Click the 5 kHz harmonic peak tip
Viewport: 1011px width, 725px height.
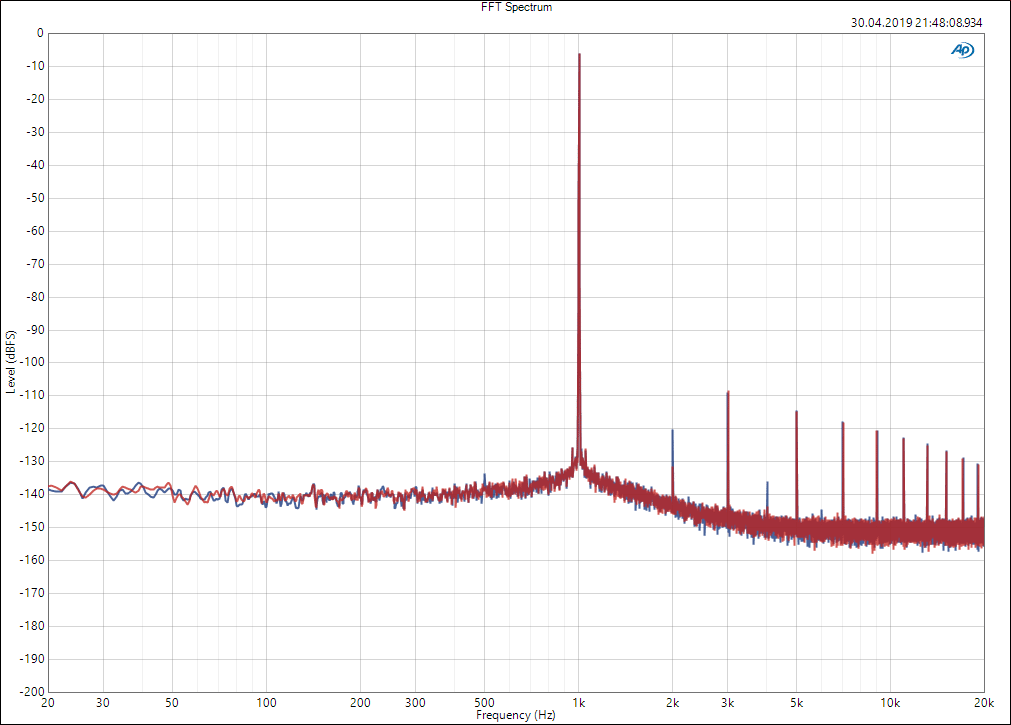796,412
